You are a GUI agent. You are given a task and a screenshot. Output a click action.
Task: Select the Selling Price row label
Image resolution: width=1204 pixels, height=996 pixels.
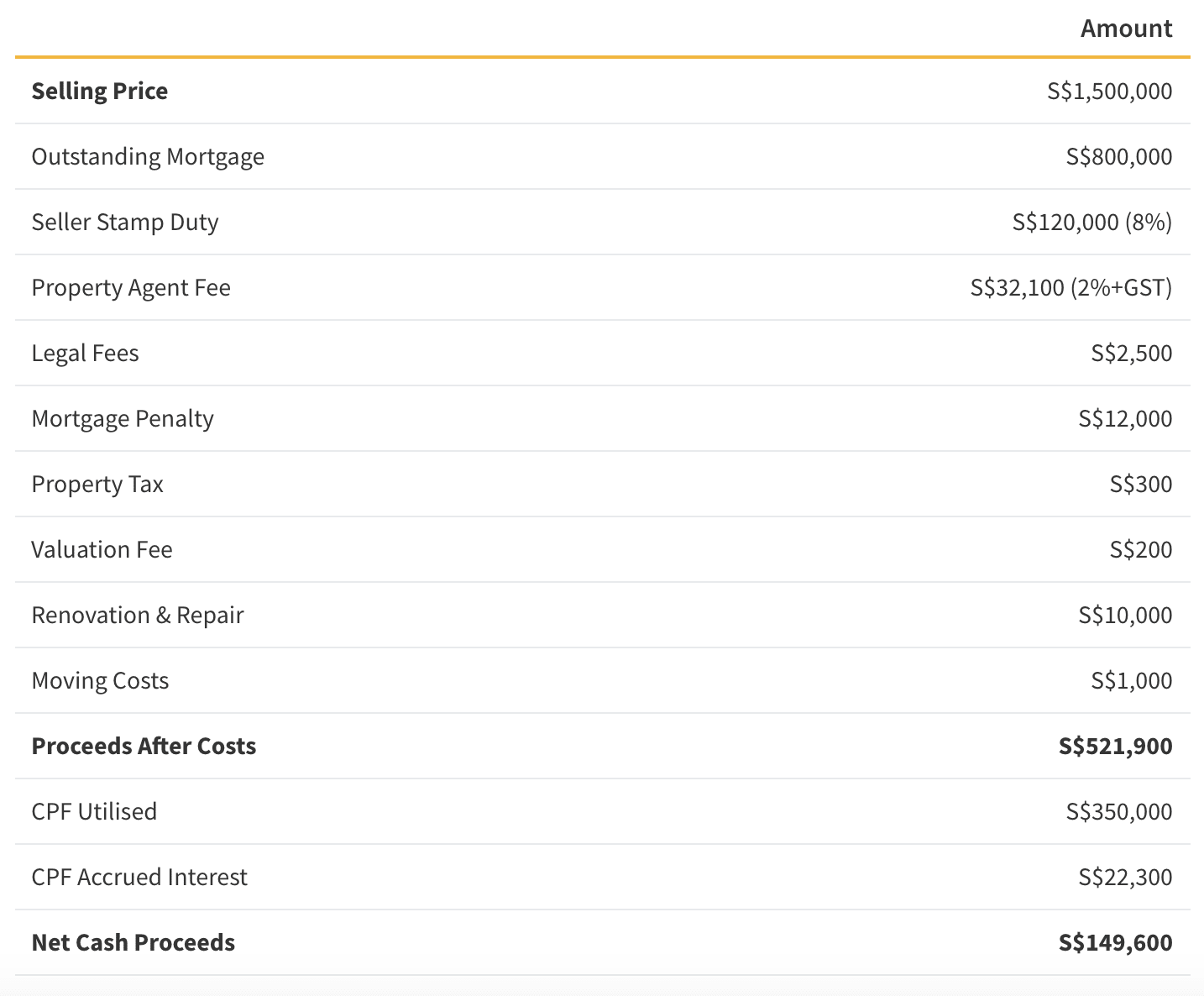click(100, 91)
